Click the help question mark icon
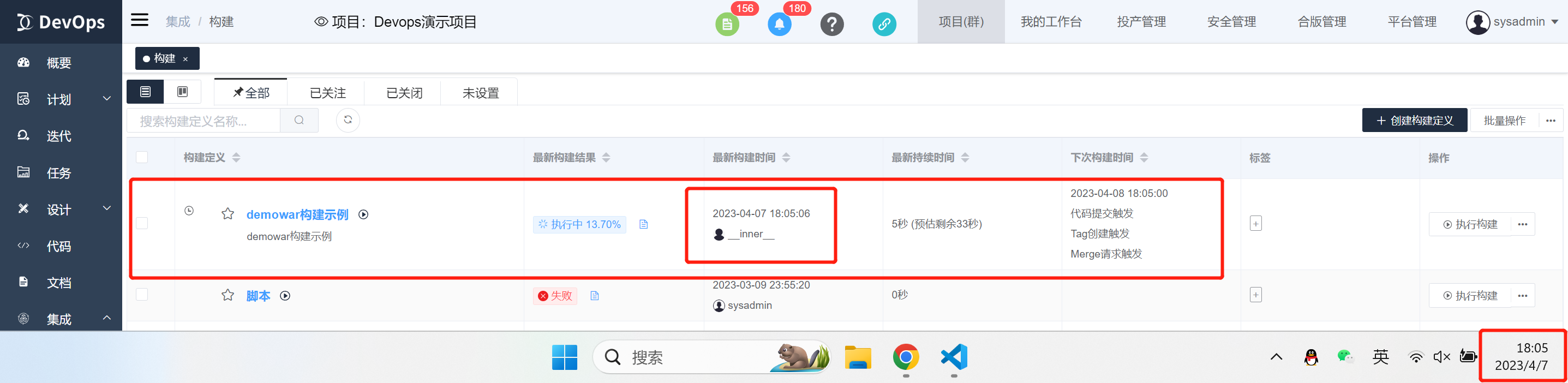The image size is (1568, 383). (x=831, y=25)
